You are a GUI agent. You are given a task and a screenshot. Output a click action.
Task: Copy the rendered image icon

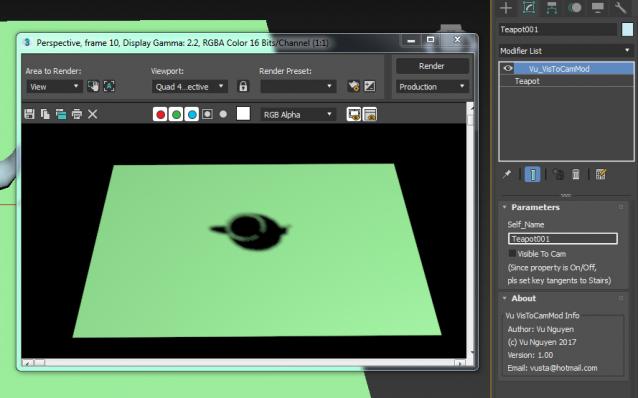tap(45, 114)
